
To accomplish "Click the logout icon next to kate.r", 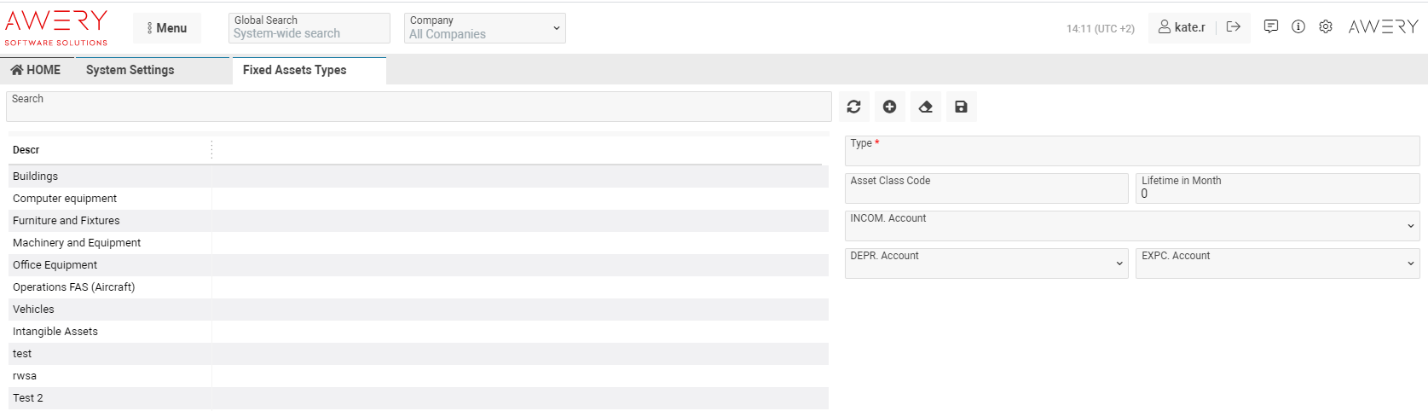I will click(1233, 27).
